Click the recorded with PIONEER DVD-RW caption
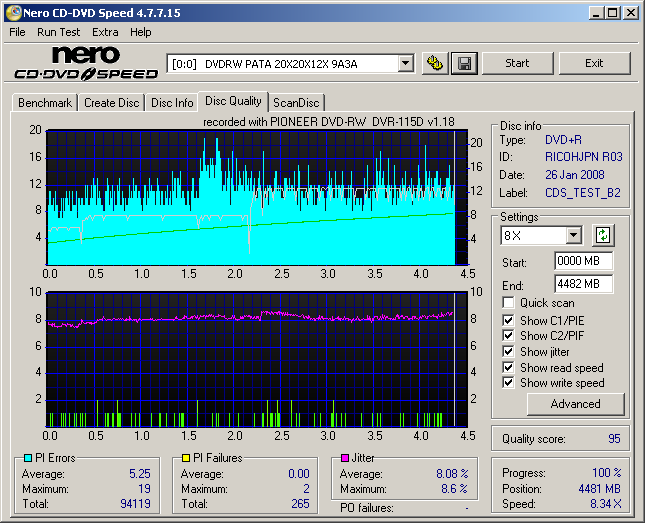 pyautogui.click(x=329, y=122)
